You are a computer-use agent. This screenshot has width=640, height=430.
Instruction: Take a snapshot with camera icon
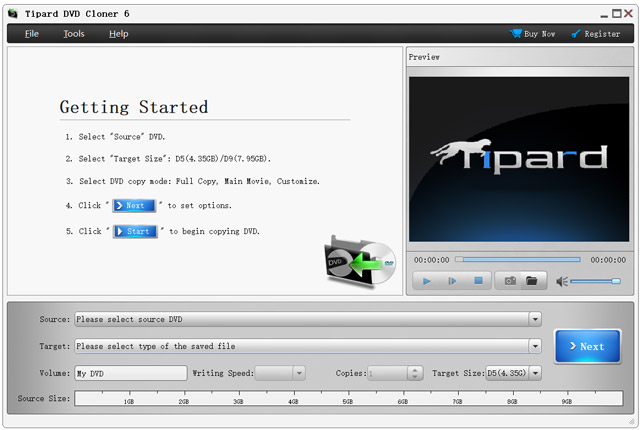point(510,281)
